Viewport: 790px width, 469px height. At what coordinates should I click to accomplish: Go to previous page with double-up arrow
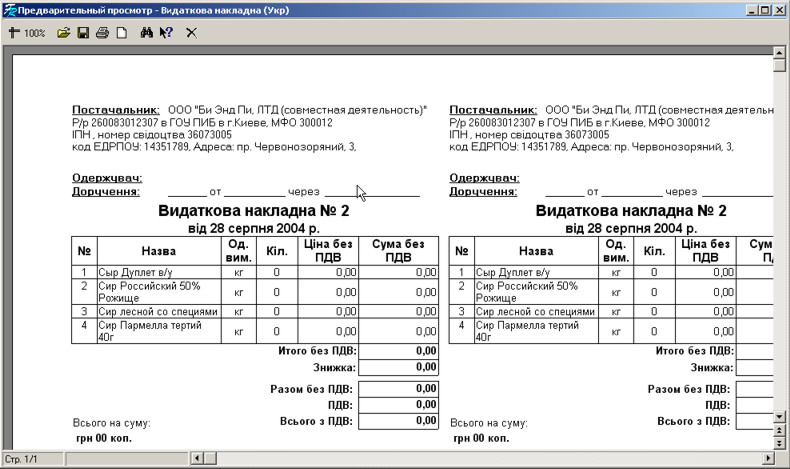(780, 430)
